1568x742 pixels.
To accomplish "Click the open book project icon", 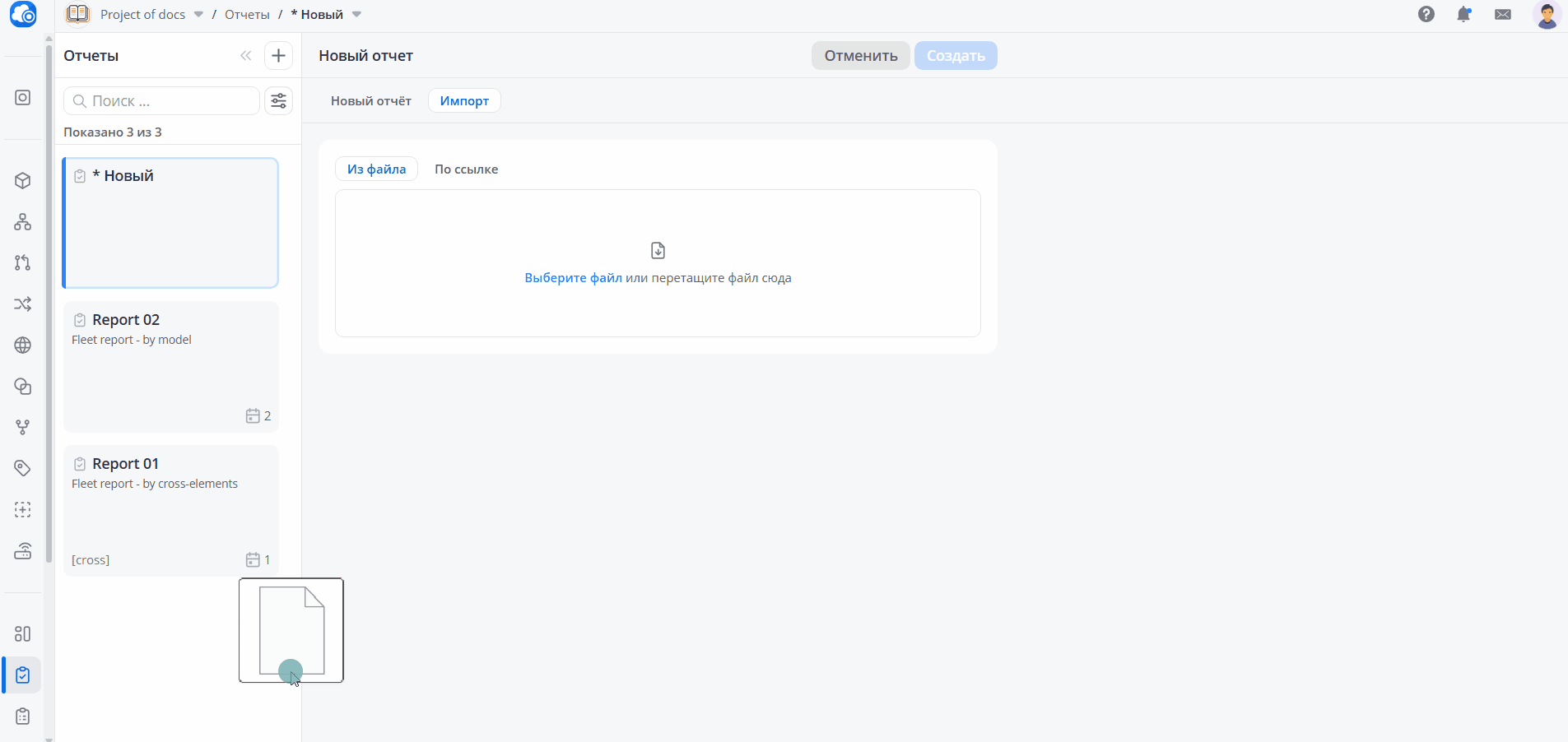I will click(78, 14).
